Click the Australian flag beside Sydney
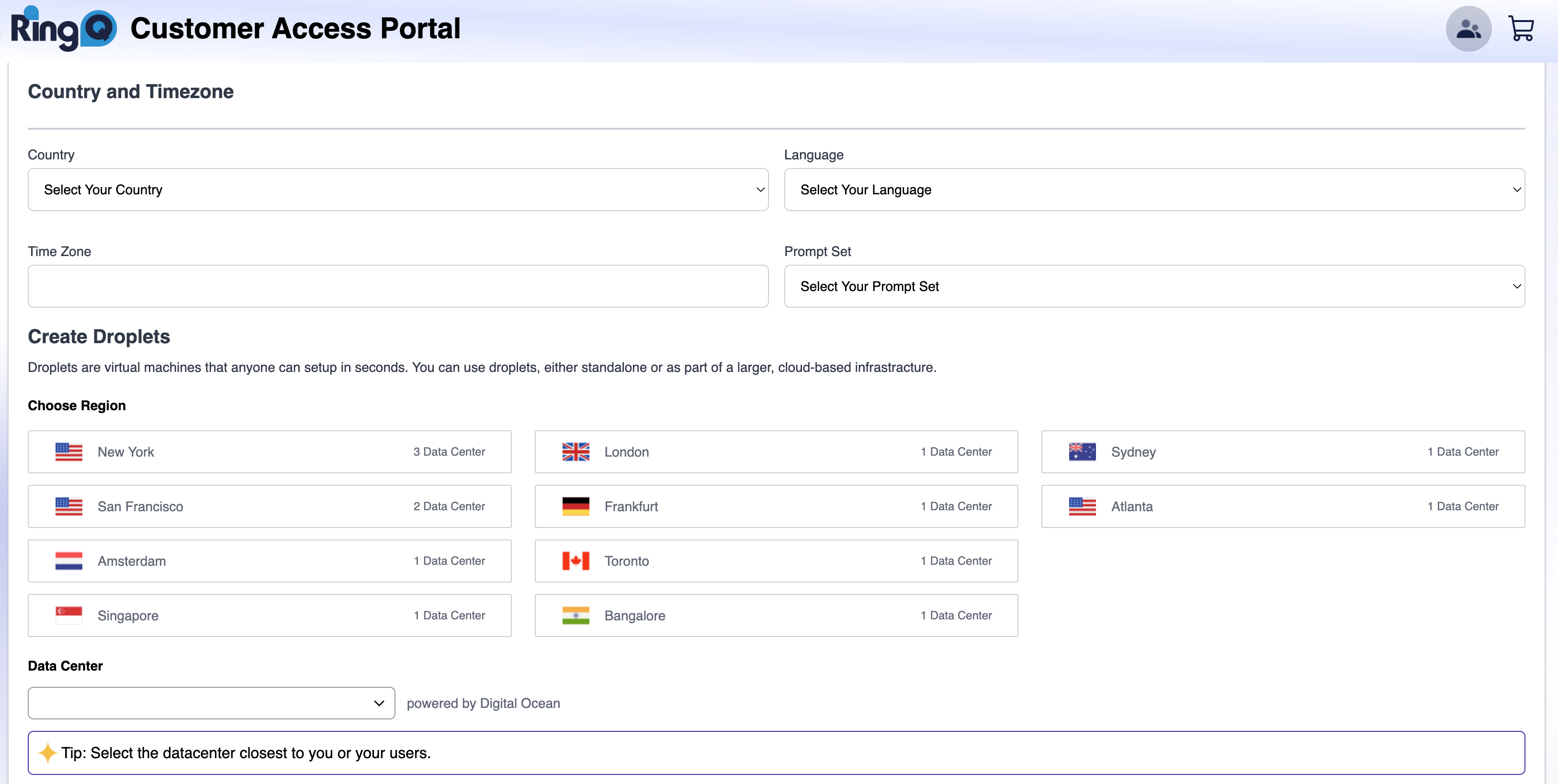Image resolution: width=1558 pixels, height=784 pixels. tap(1082, 451)
